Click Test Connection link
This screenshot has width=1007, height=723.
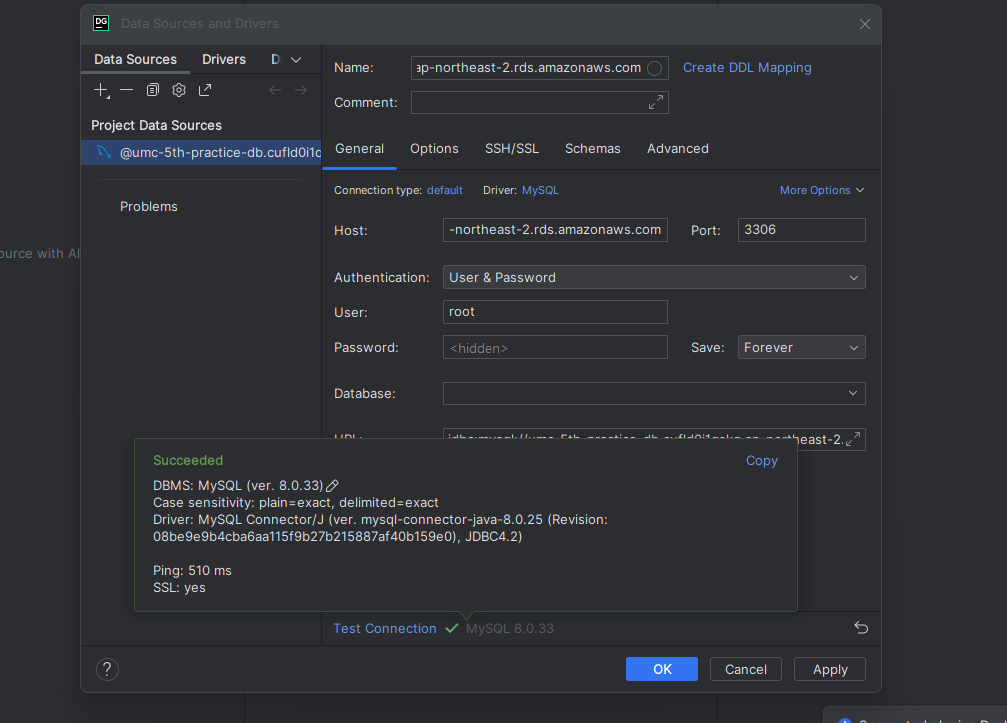tap(385, 629)
